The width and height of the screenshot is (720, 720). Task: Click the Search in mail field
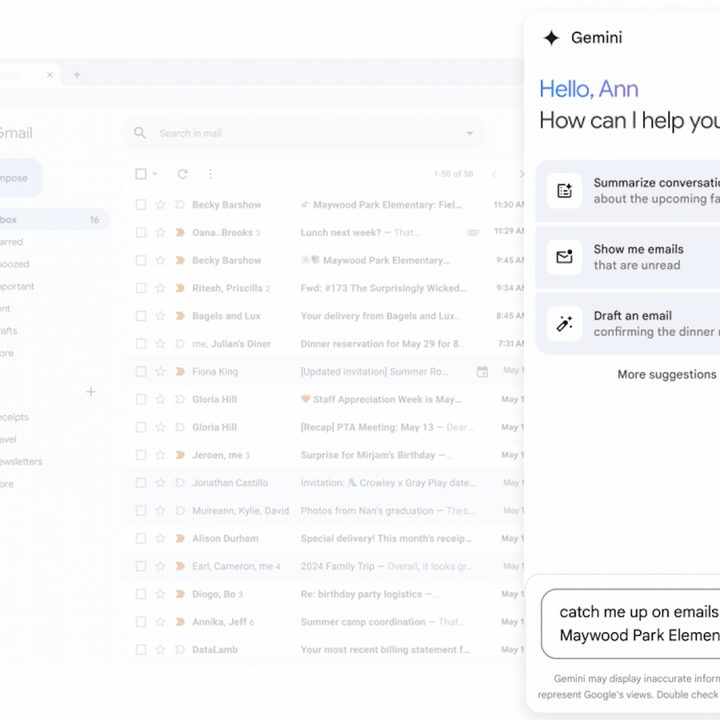(304, 133)
